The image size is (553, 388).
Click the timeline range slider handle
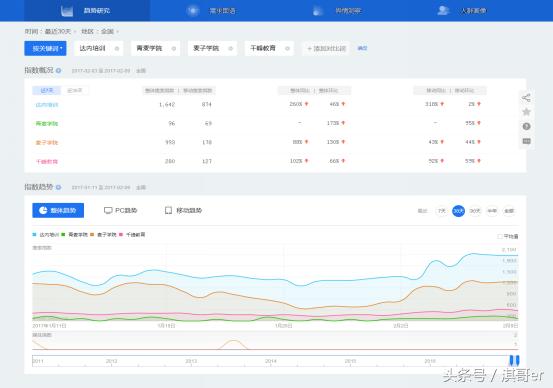pyautogui.click(x=514, y=360)
